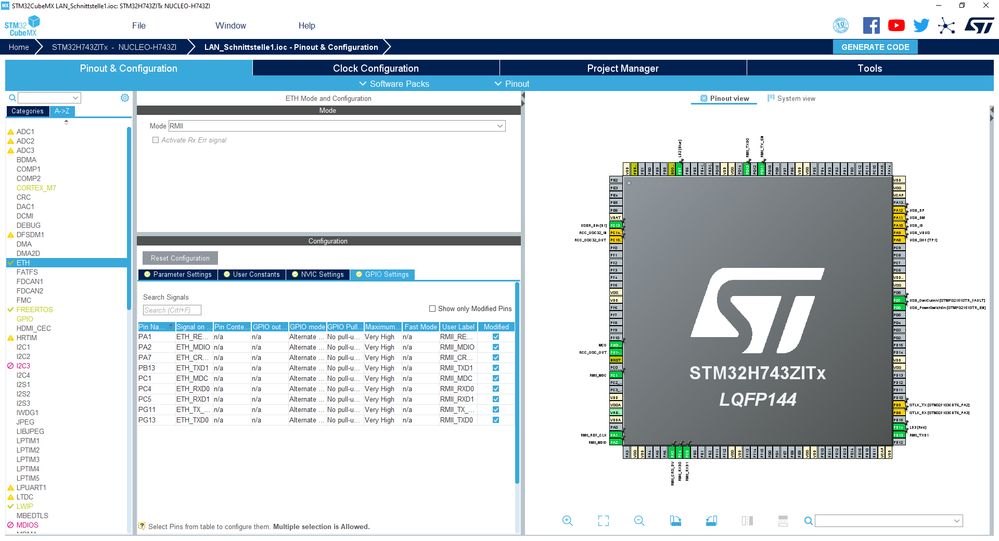Open the Window menu
This screenshot has height=541, width=999.
point(231,25)
